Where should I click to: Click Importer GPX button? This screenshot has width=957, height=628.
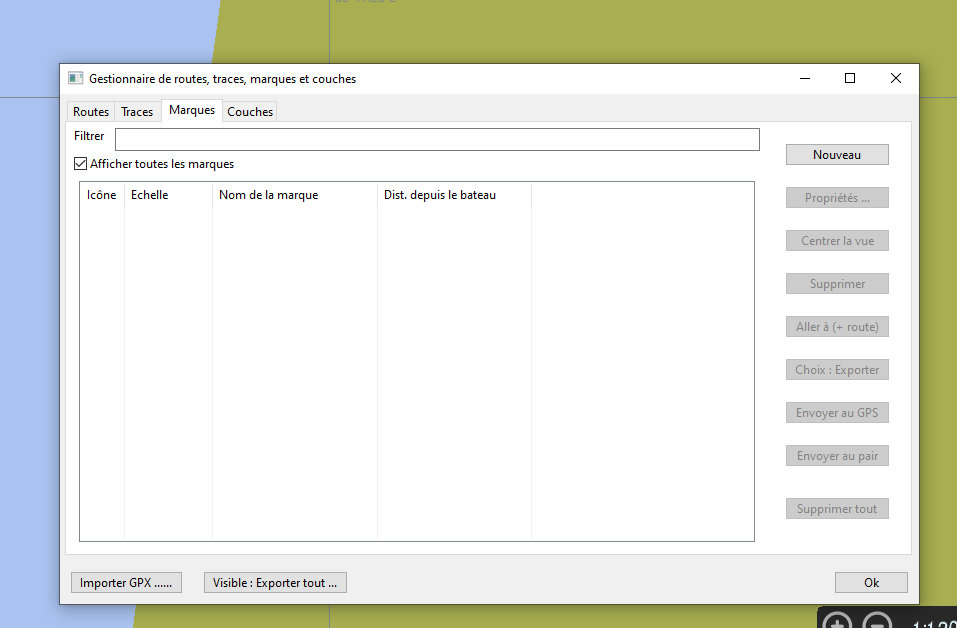[x=125, y=582]
